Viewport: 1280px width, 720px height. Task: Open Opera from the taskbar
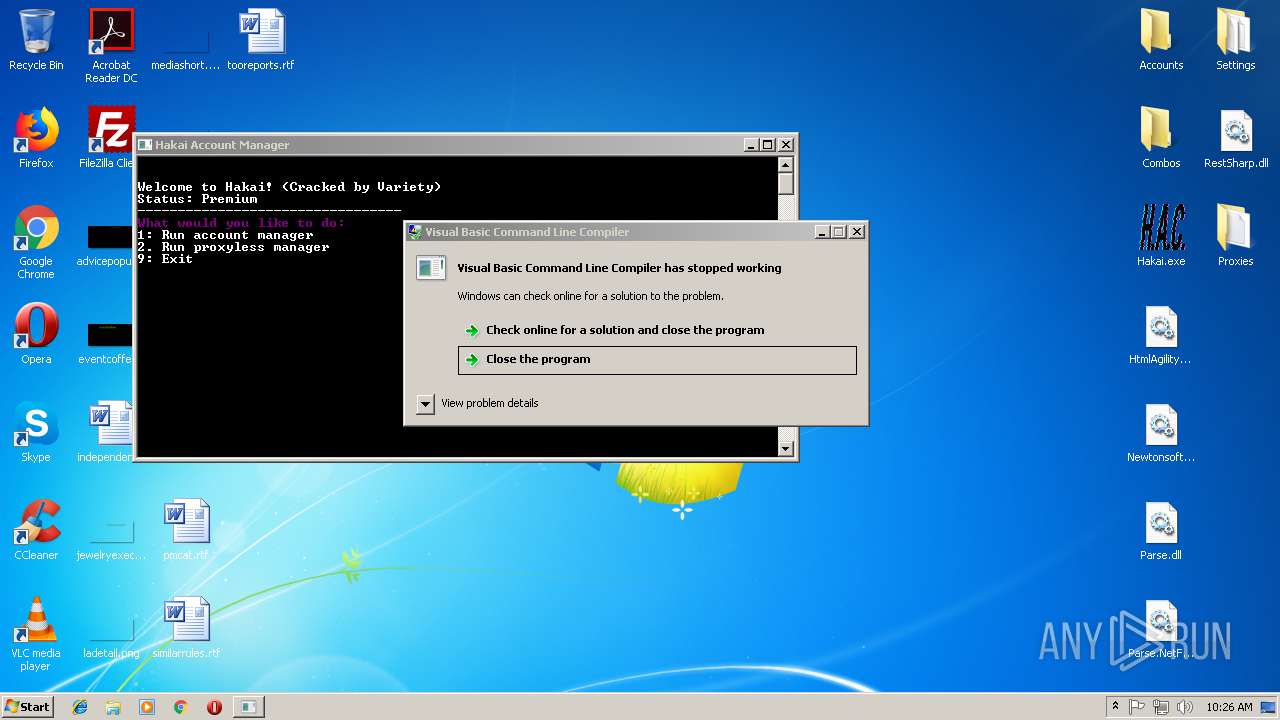point(214,707)
